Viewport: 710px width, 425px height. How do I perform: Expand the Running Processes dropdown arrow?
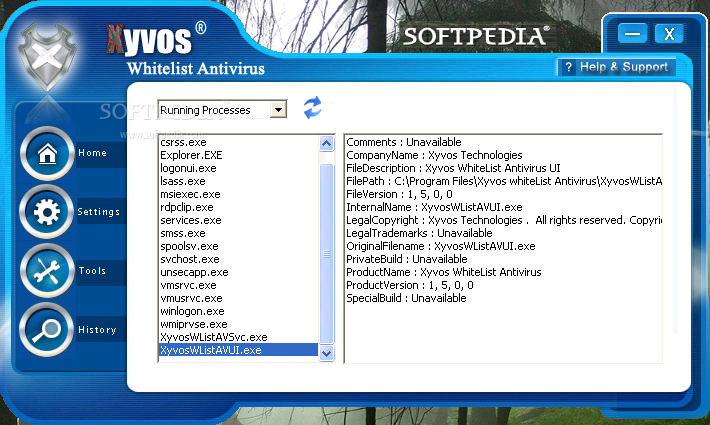point(278,110)
